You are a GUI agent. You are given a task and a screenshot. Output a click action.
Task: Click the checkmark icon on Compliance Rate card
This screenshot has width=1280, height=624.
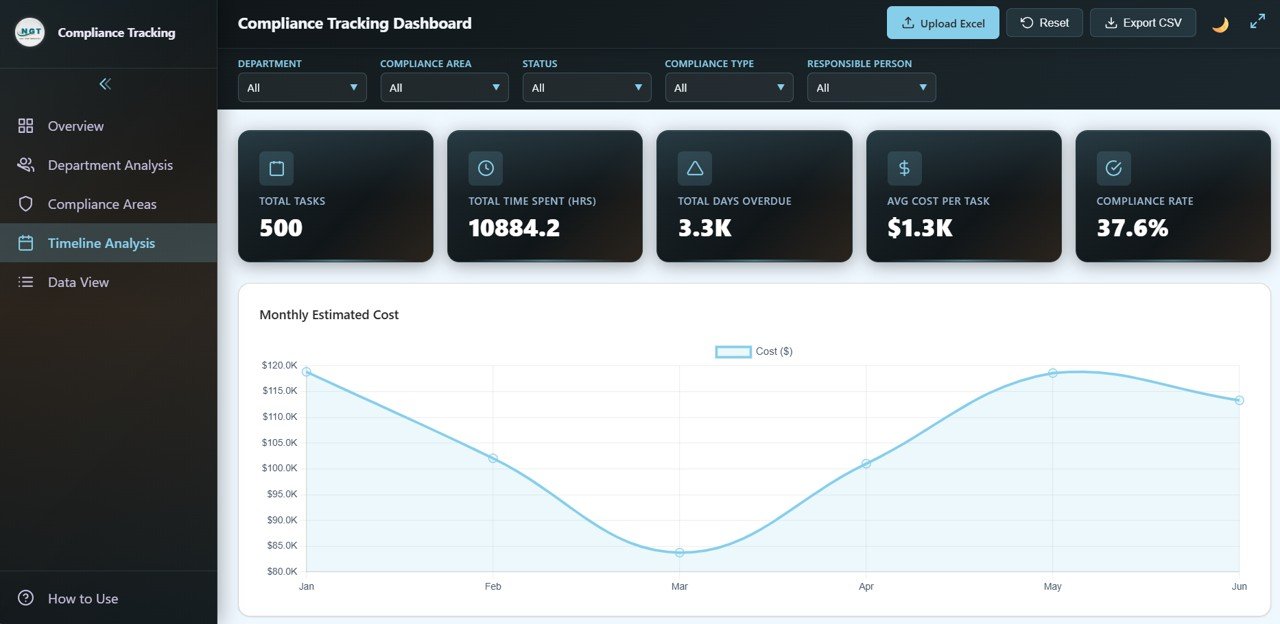click(1114, 168)
